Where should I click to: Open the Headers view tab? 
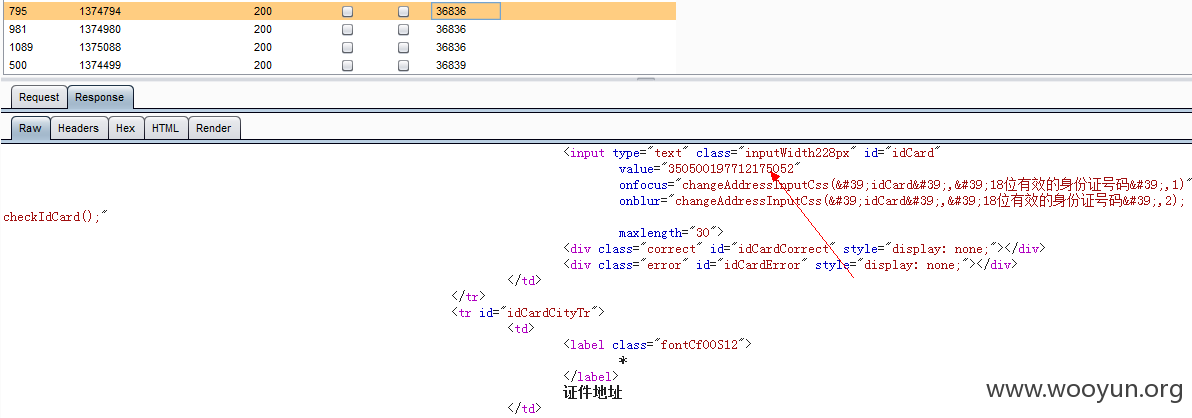(78, 128)
